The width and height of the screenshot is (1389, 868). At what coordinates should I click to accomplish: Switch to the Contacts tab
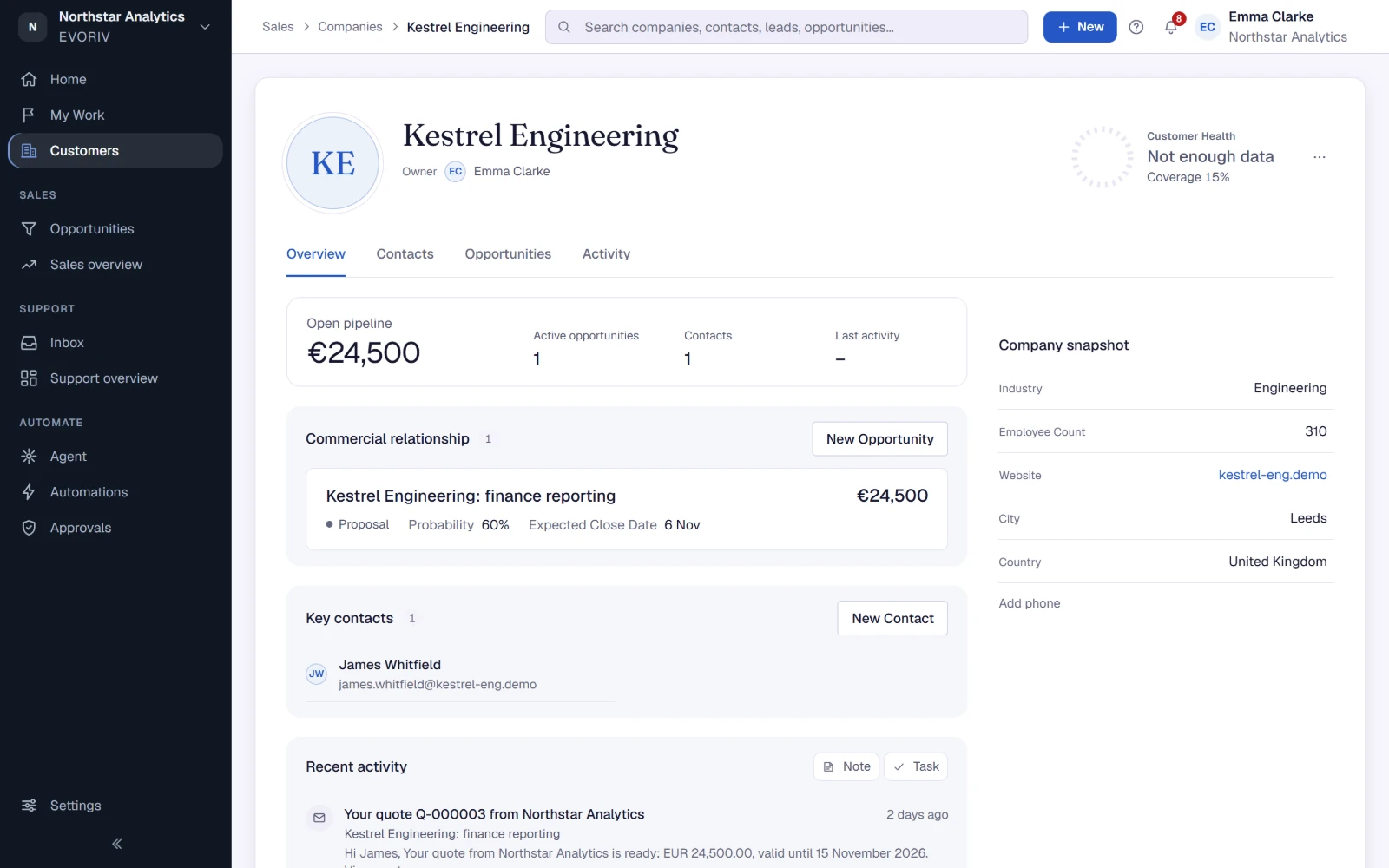(405, 254)
